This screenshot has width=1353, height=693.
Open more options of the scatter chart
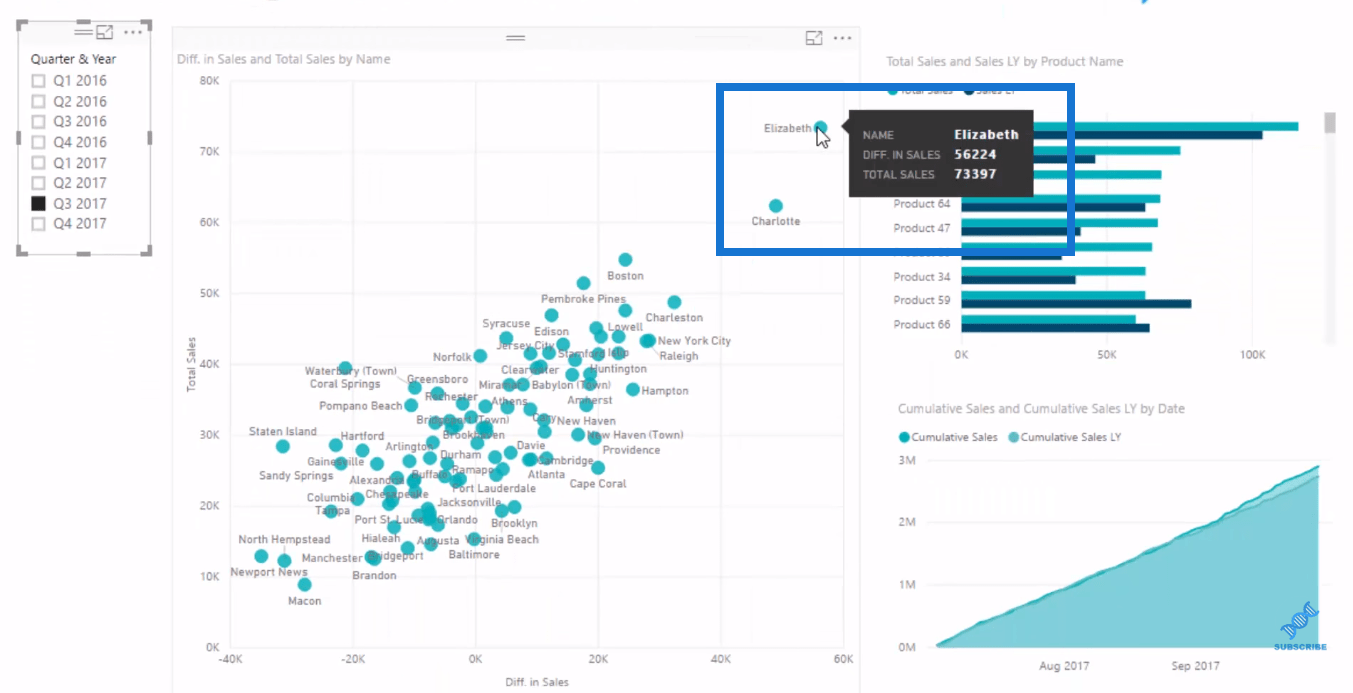(842, 38)
